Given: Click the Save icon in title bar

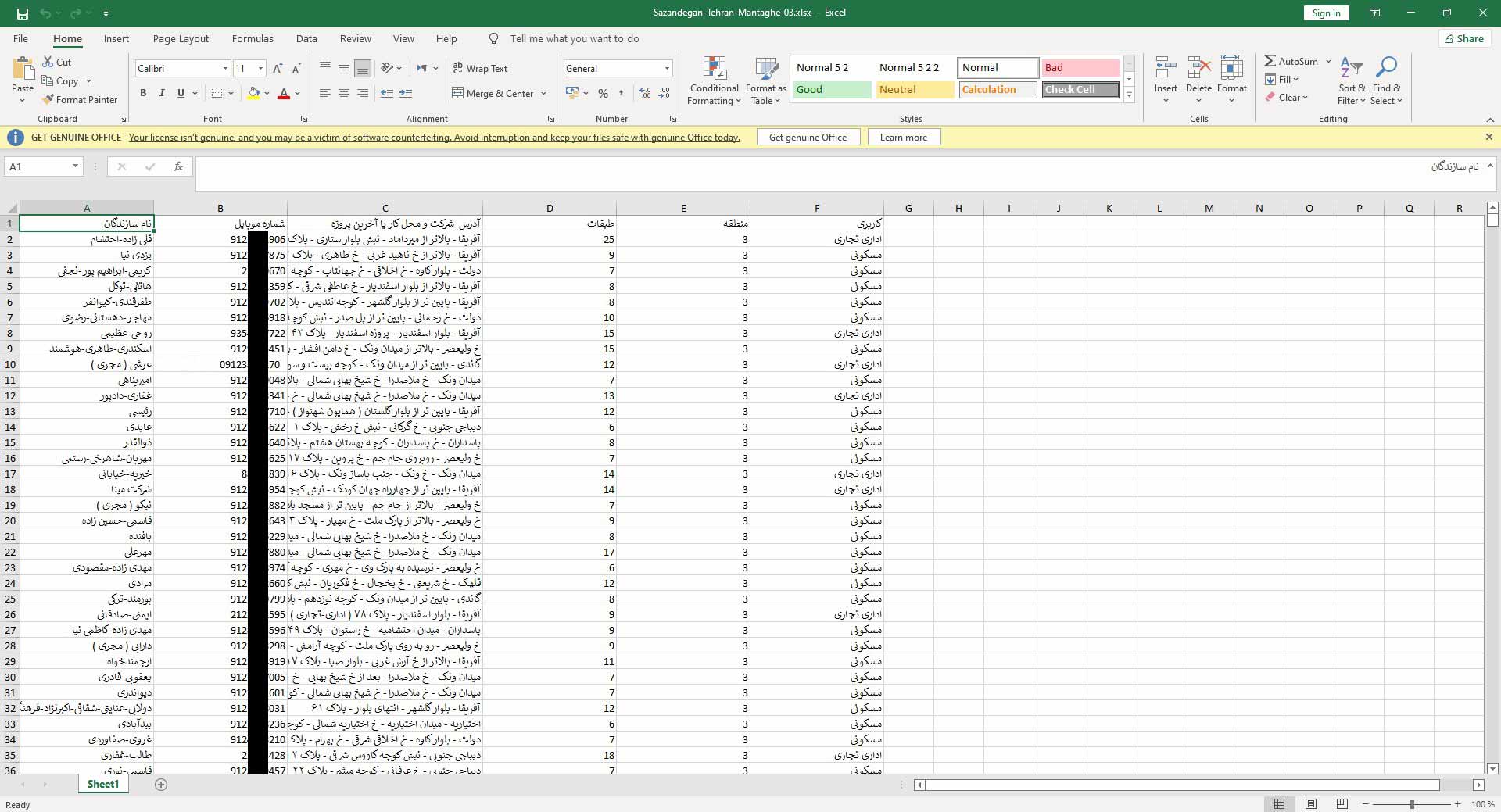Looking at the screenshot, I should tap(22, 13).
